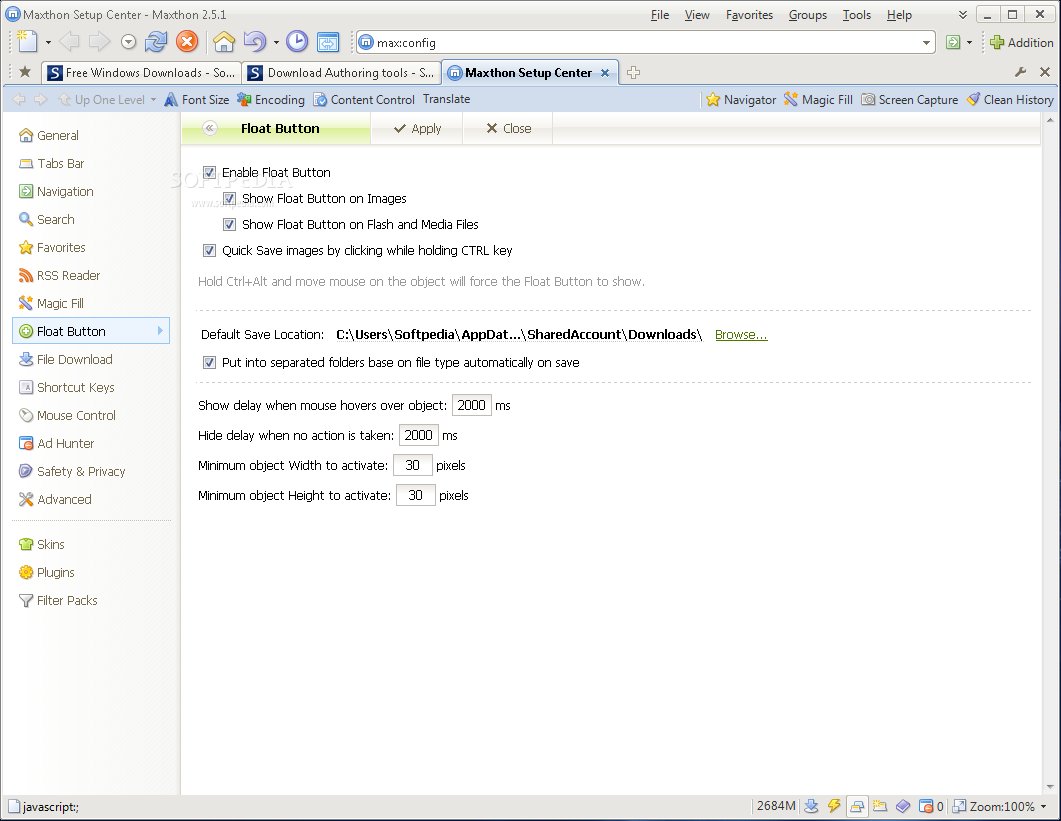
Task: Launch Screen Capture tool
Action: pos(909,99)
